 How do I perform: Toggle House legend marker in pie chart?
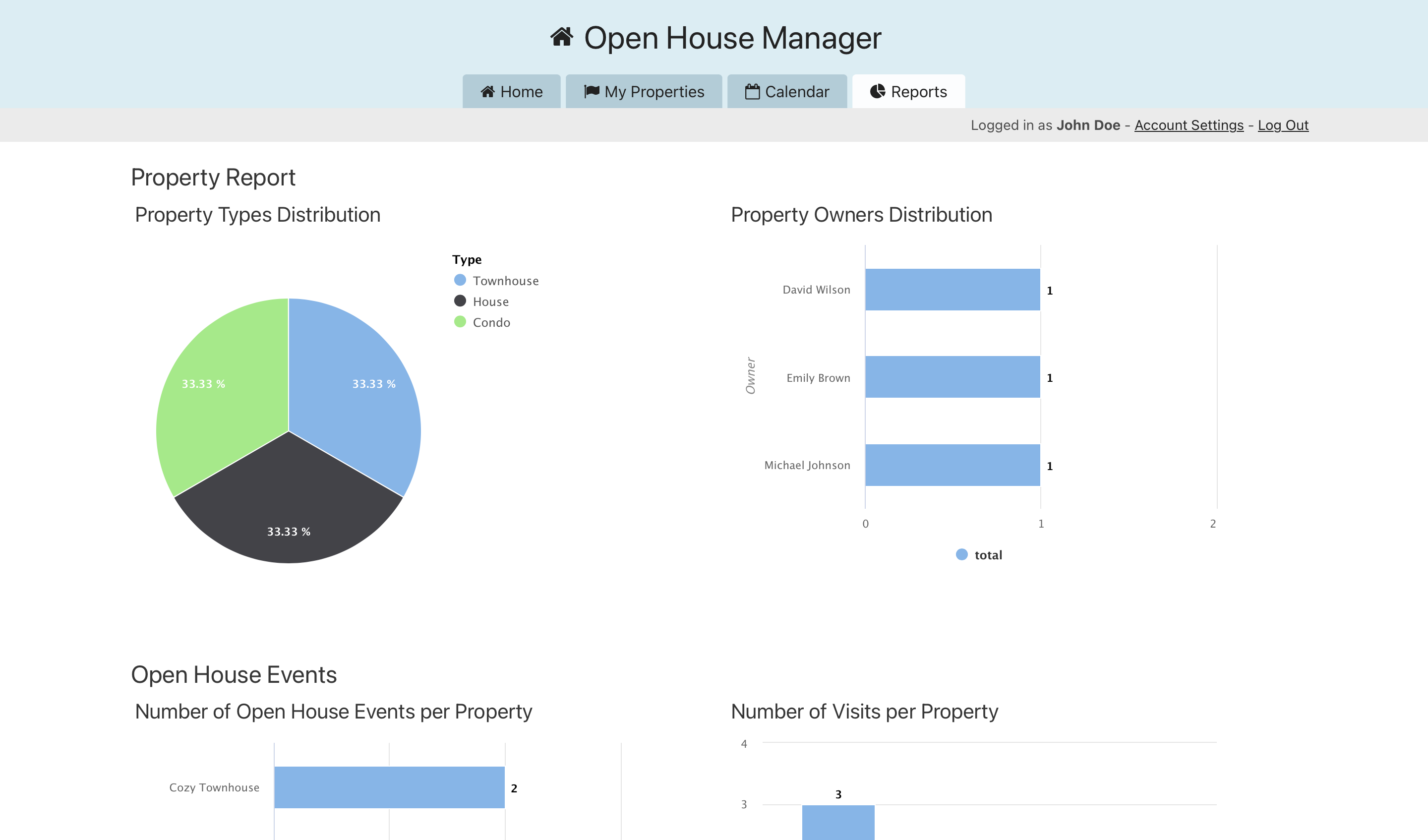460,301
